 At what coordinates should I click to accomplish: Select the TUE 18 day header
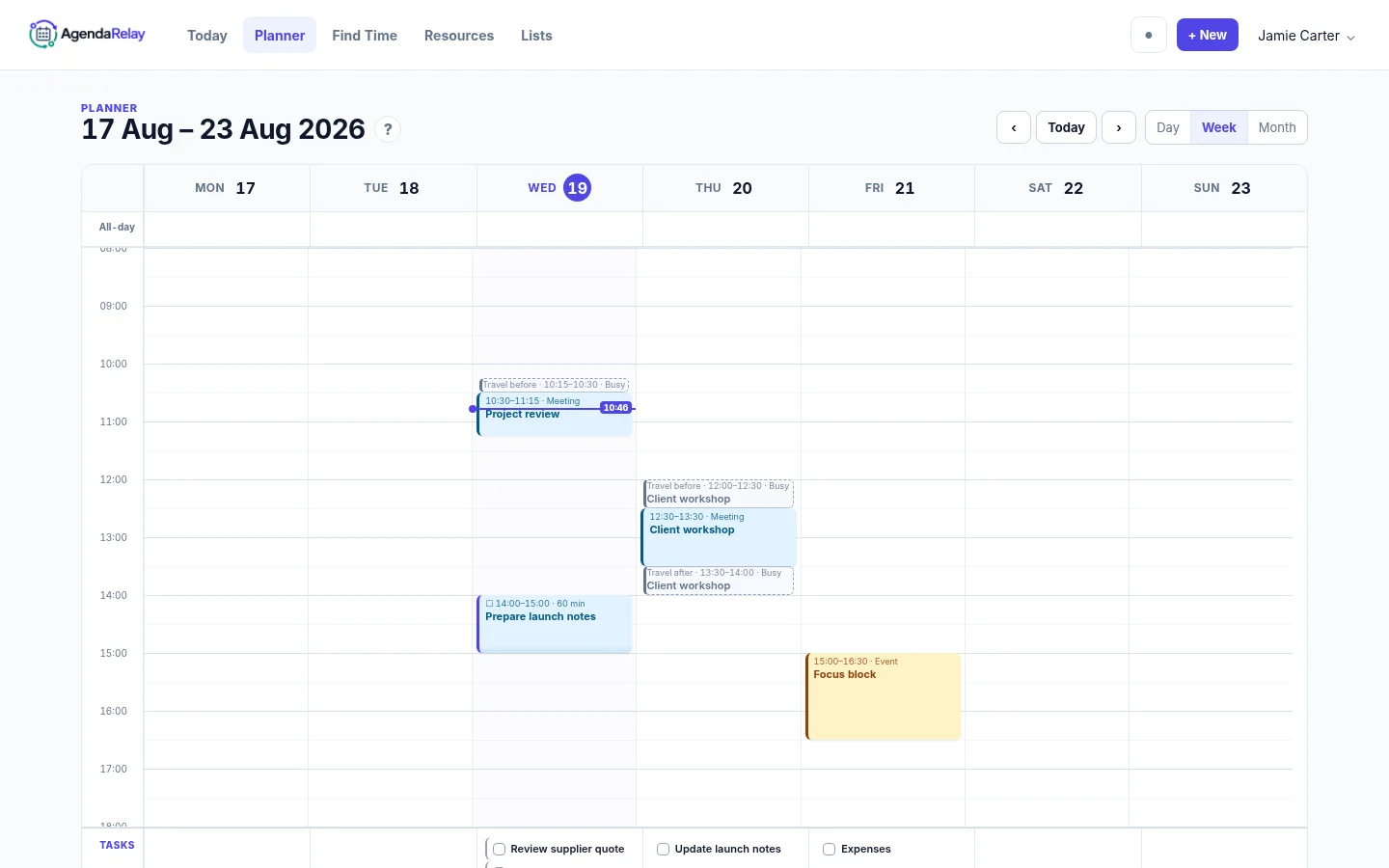[x=393, y=188]
